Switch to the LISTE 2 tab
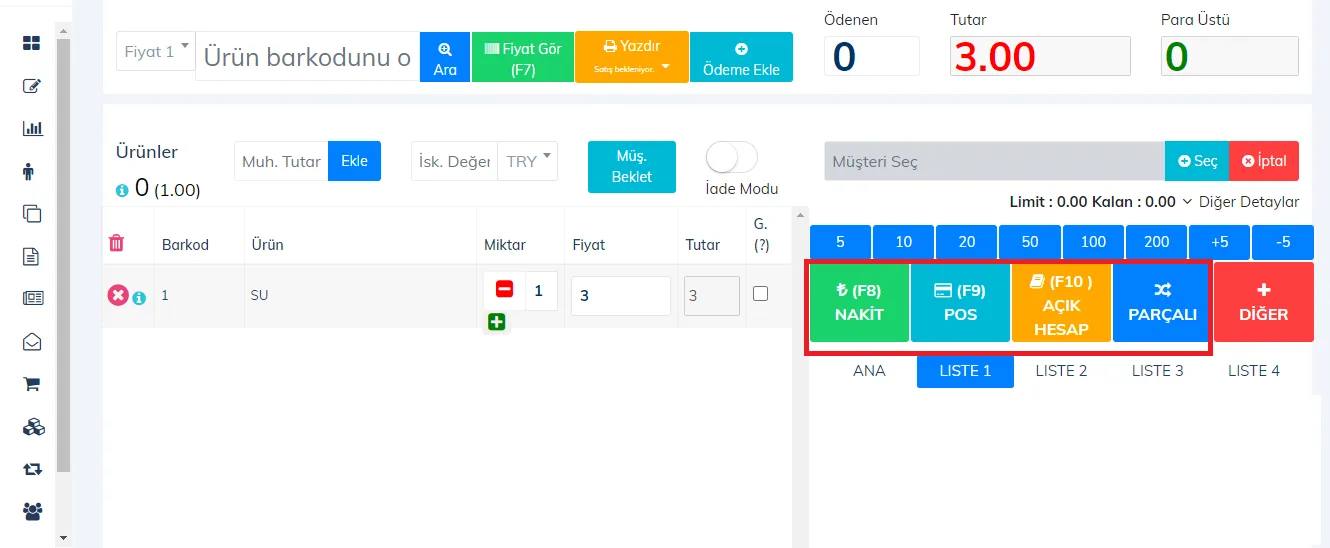The image size is (1330, 548). coord(1061,370)
